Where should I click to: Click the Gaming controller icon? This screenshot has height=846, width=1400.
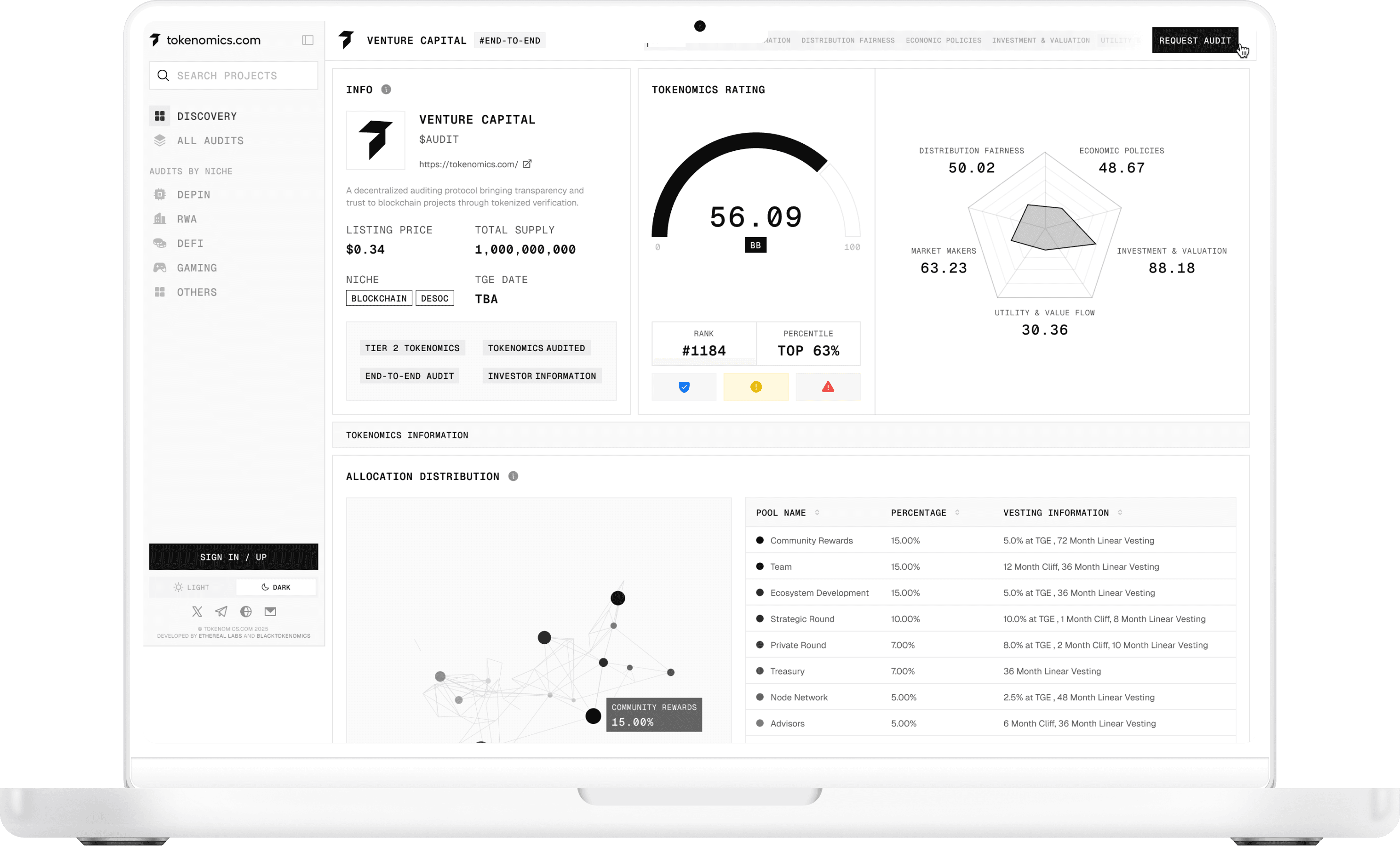click(160, 268)
